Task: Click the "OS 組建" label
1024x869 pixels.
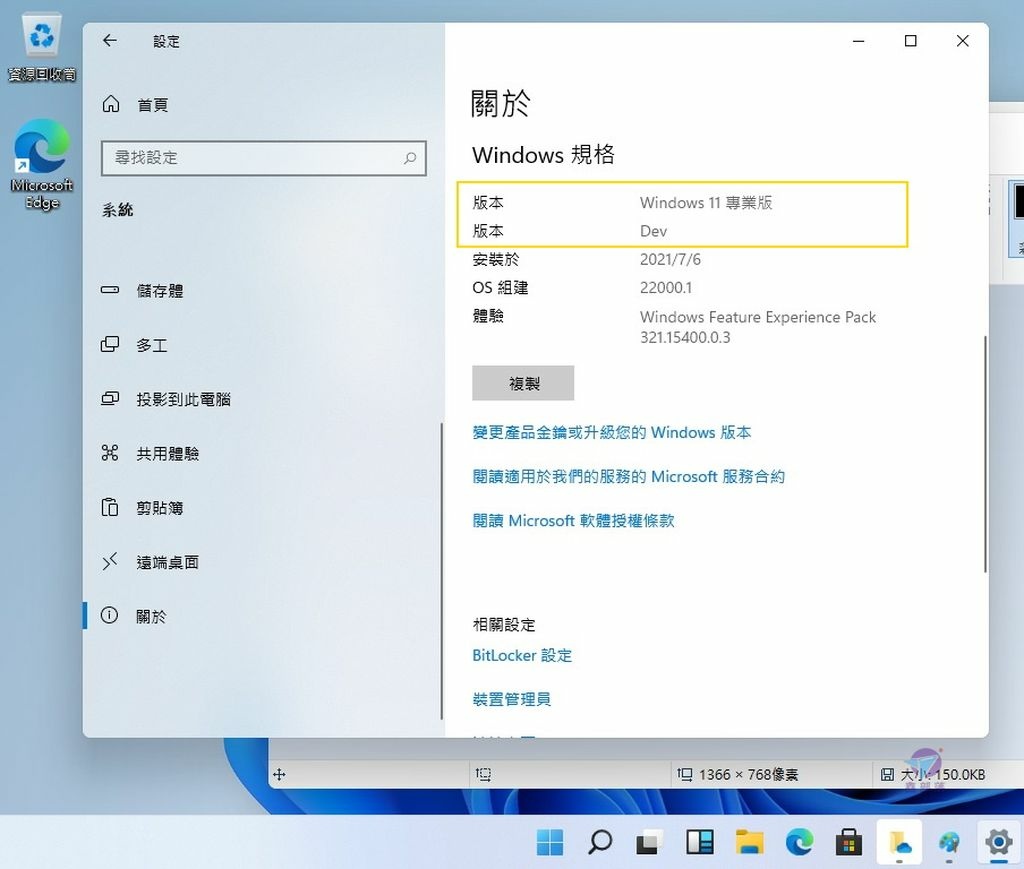Action: tap(500, 287)
